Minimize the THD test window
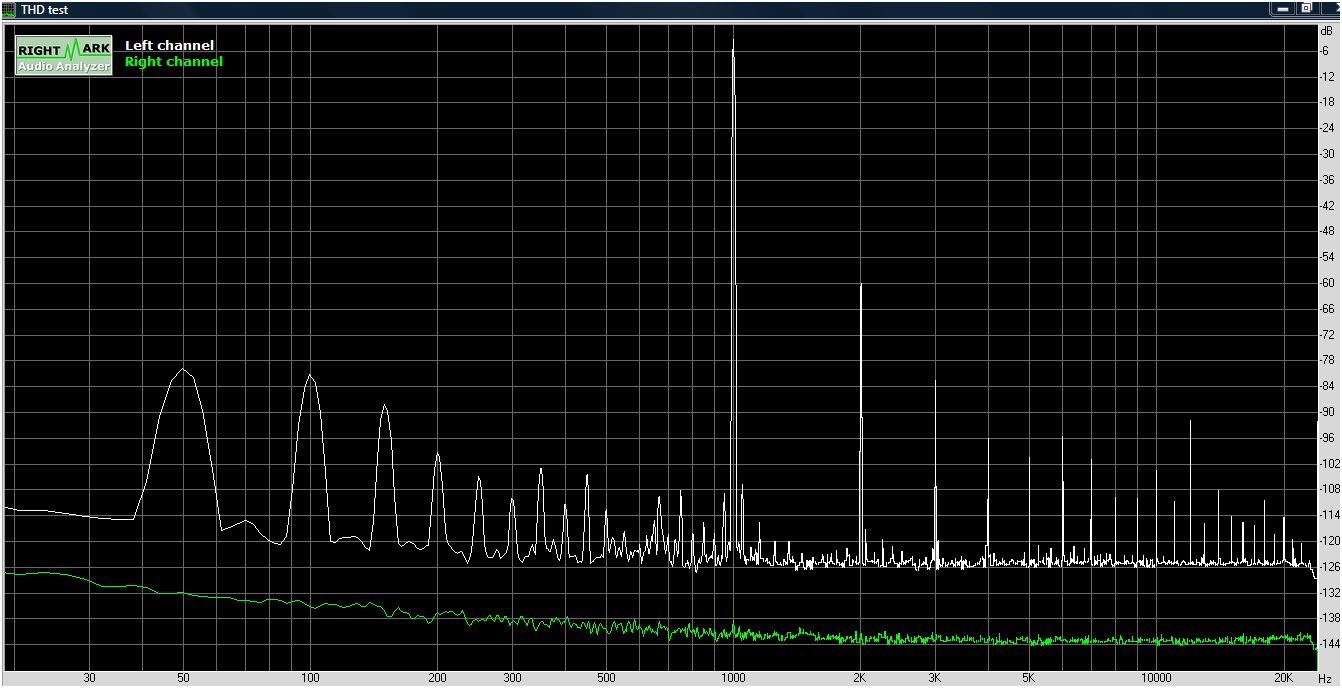Viewport: 1342px width, 688px height. coord(1282,8)
